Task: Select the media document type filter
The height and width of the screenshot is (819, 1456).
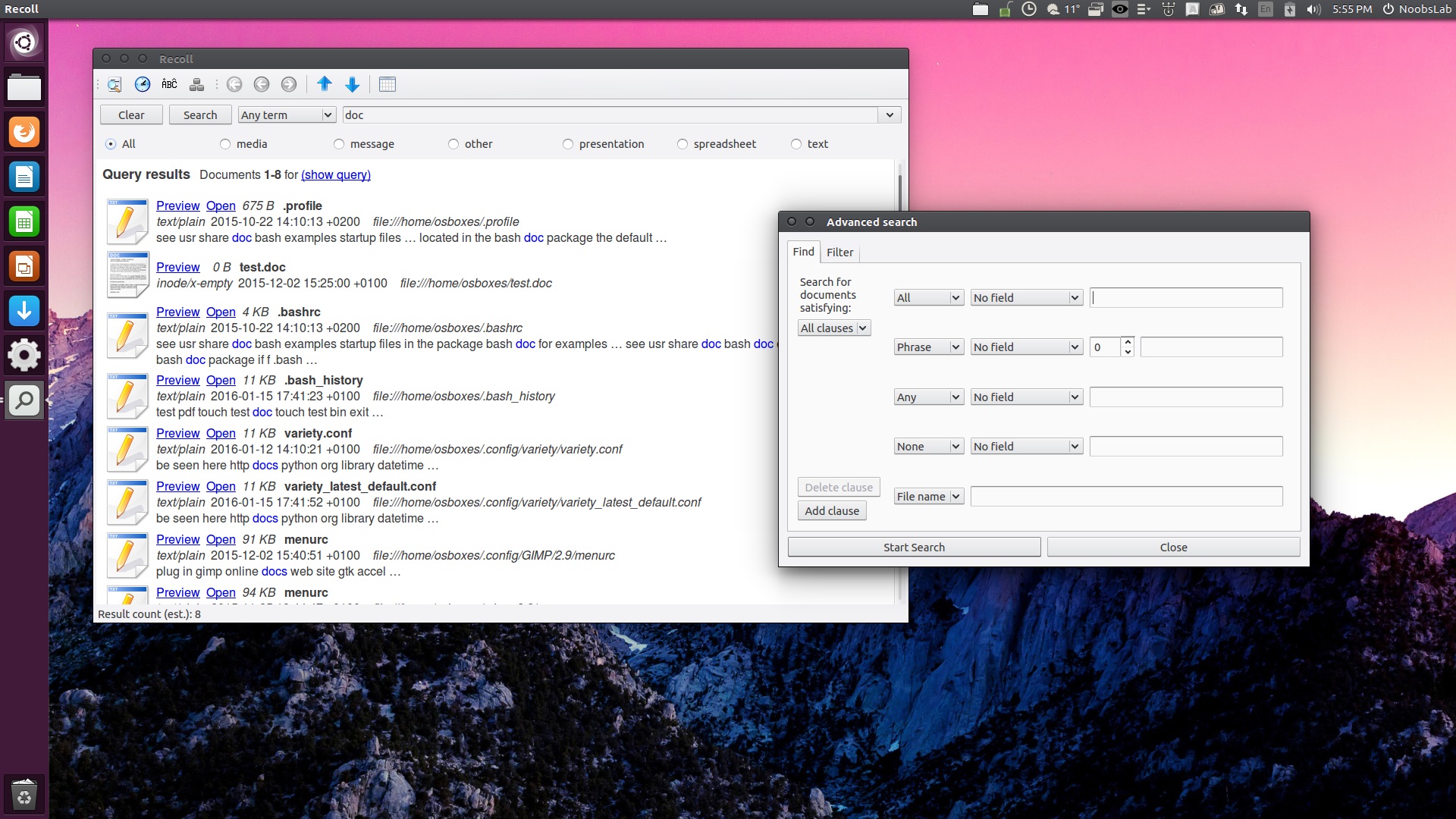Action: (224, 144)
